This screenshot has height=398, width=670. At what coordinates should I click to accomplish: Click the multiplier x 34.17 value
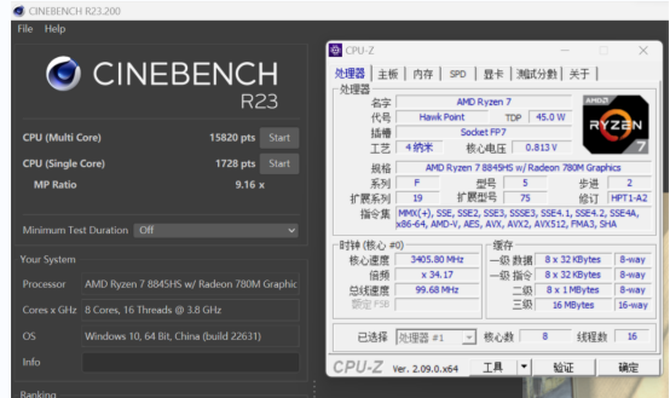click(x=437, y=274)
